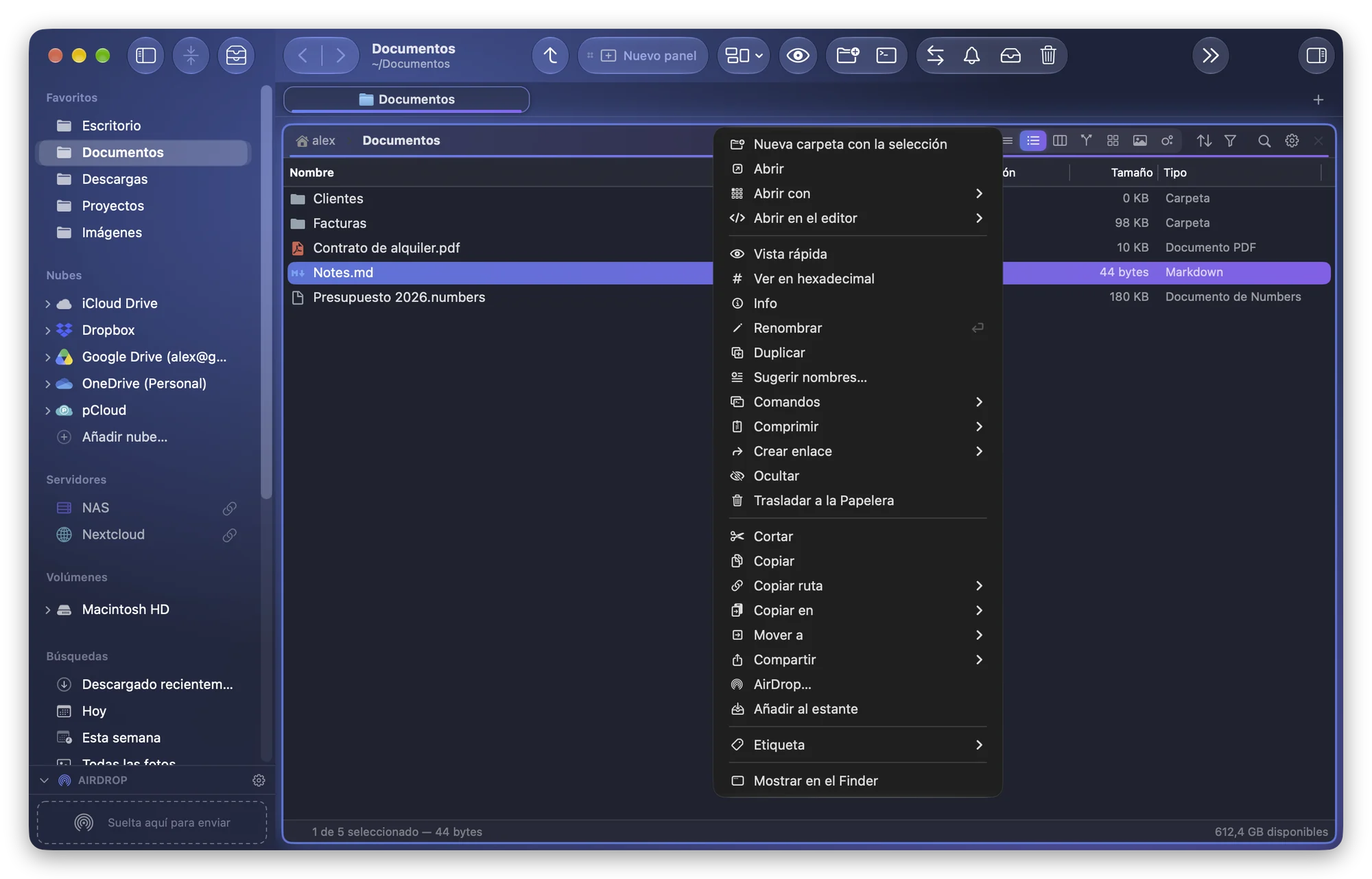This screenshot has width=1372, height=879.
Task: Toggle the left sidebar button in toolbar
Action: (x=145, y=56)
